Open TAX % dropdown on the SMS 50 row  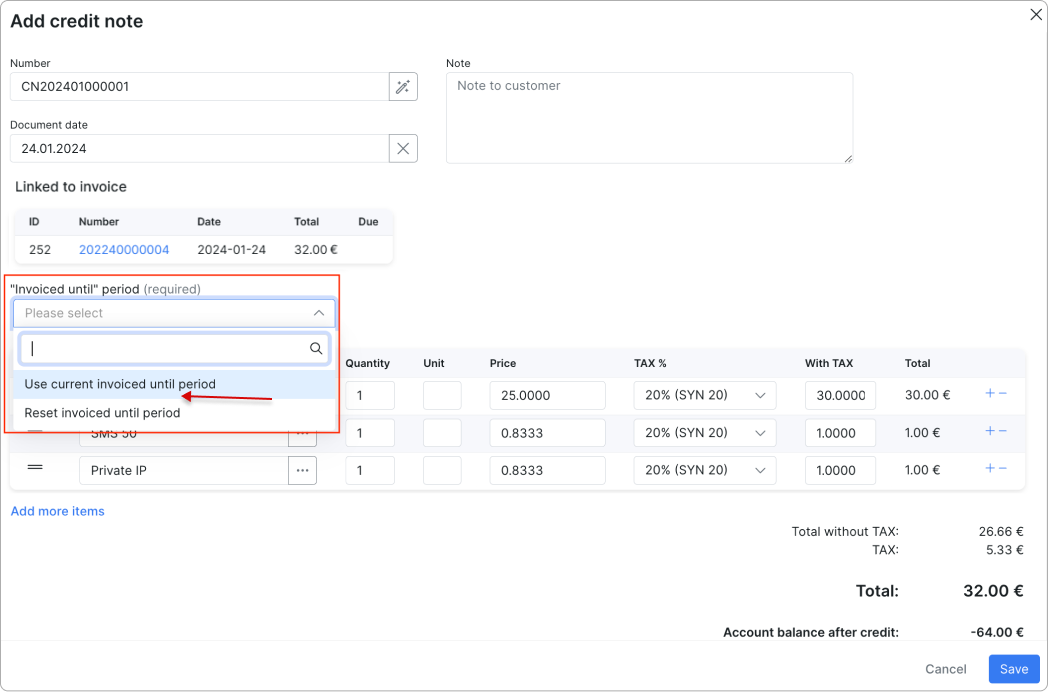tap(705, 433)
